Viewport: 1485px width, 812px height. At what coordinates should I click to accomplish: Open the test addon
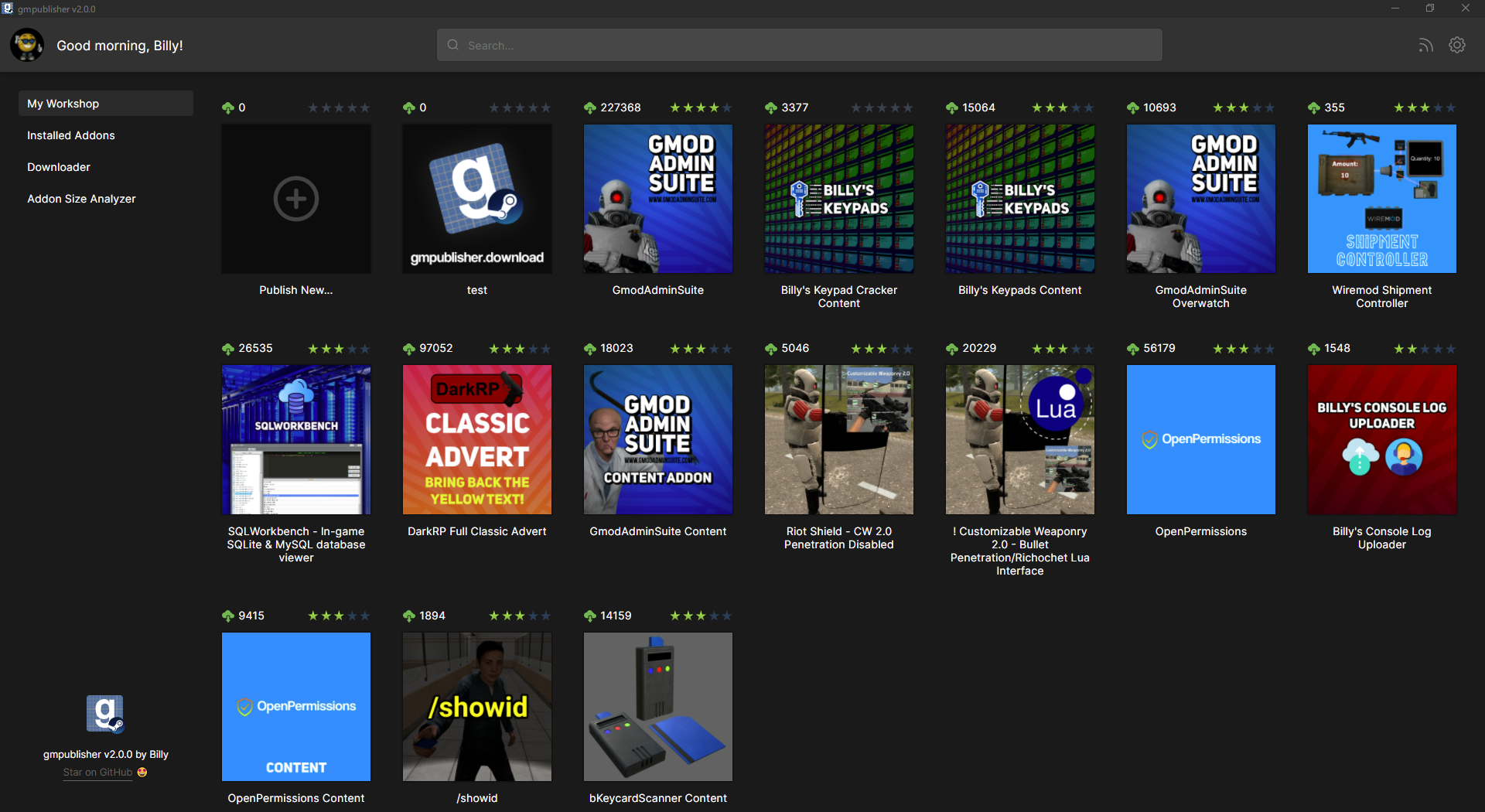pos(476,199)
